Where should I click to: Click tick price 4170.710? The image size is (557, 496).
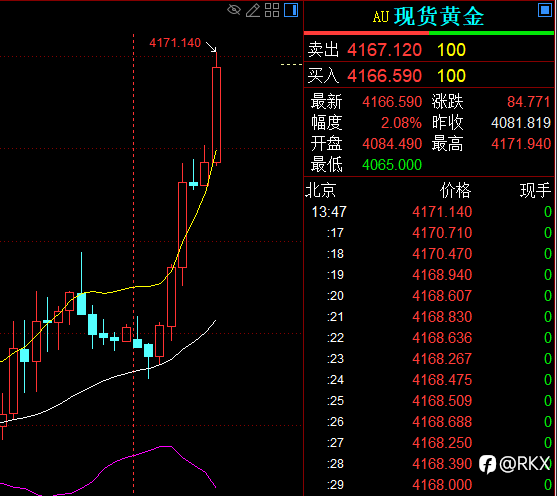442,233
